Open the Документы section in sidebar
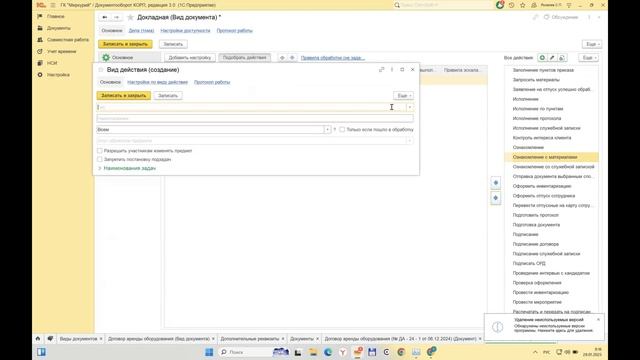 click(x=58, y=28)
